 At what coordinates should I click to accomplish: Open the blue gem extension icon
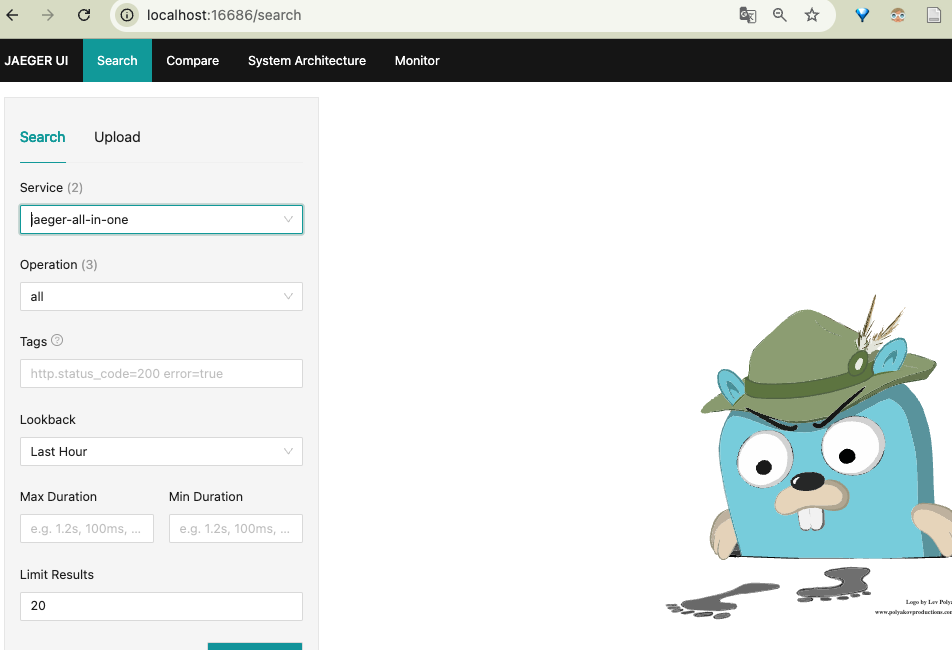coord(862,15)
